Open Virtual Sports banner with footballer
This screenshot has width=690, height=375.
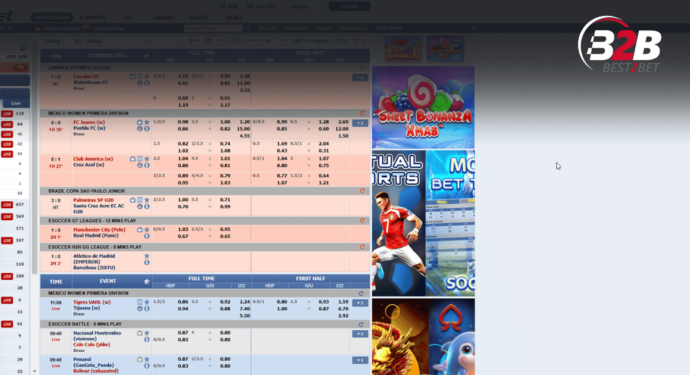(398, 223)
